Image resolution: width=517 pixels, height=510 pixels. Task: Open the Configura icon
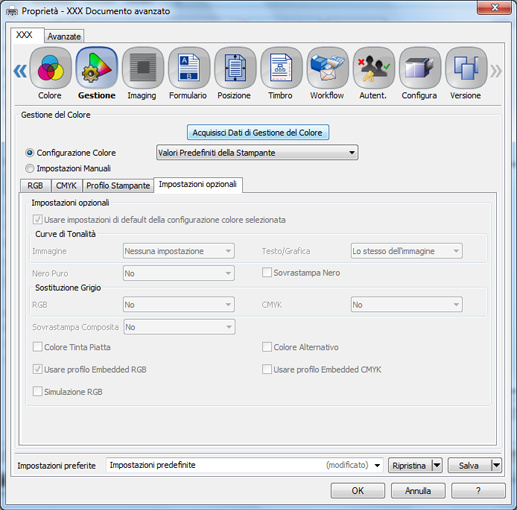pyautogui.click(x=420, y=68)
